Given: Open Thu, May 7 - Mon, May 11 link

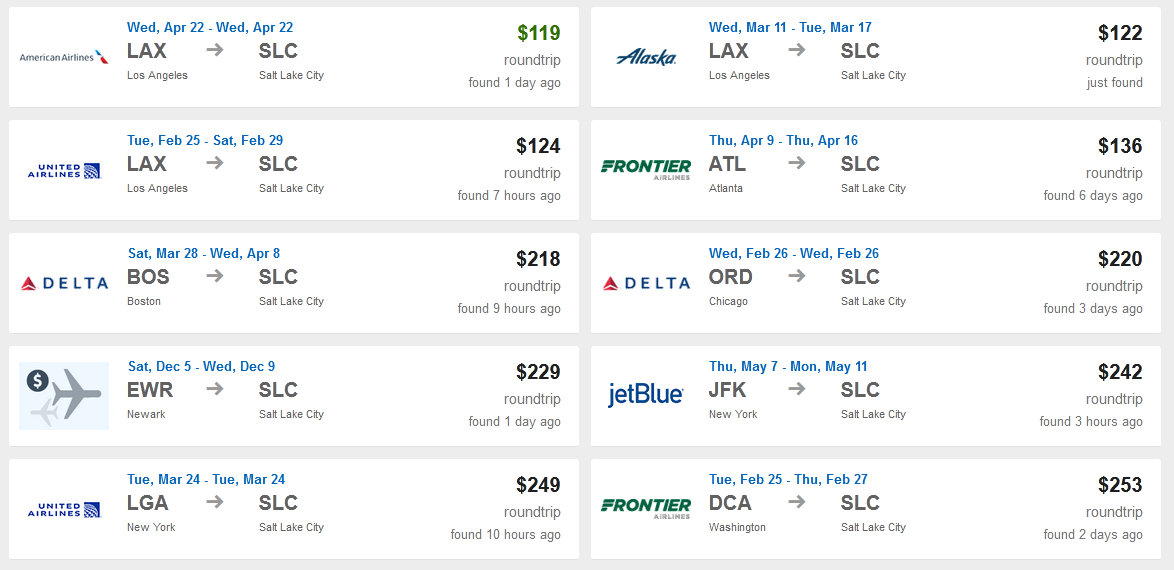Looking at the screenshot, I should point(788,366).
